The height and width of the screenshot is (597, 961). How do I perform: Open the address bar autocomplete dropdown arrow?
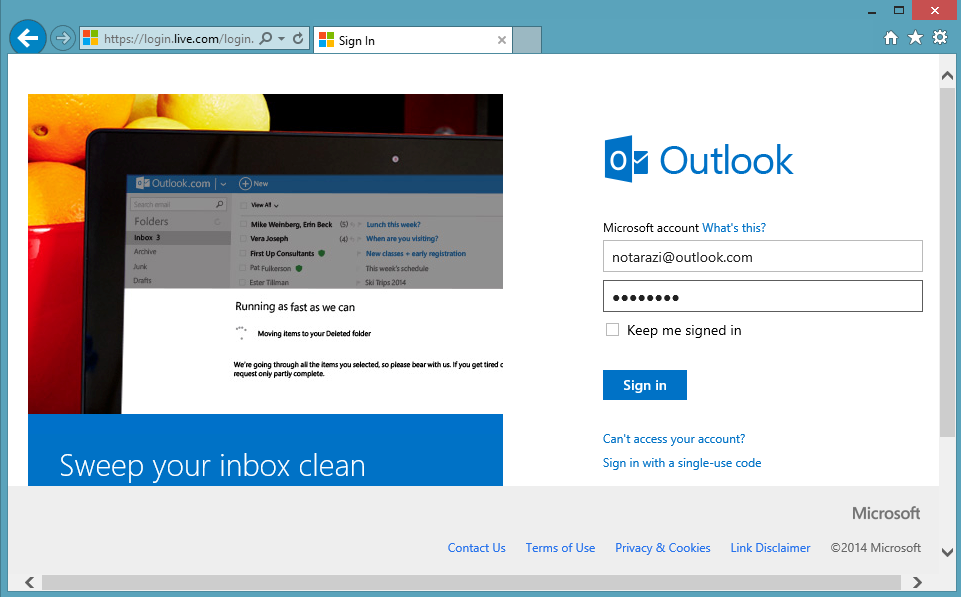(x=281, y=39)
